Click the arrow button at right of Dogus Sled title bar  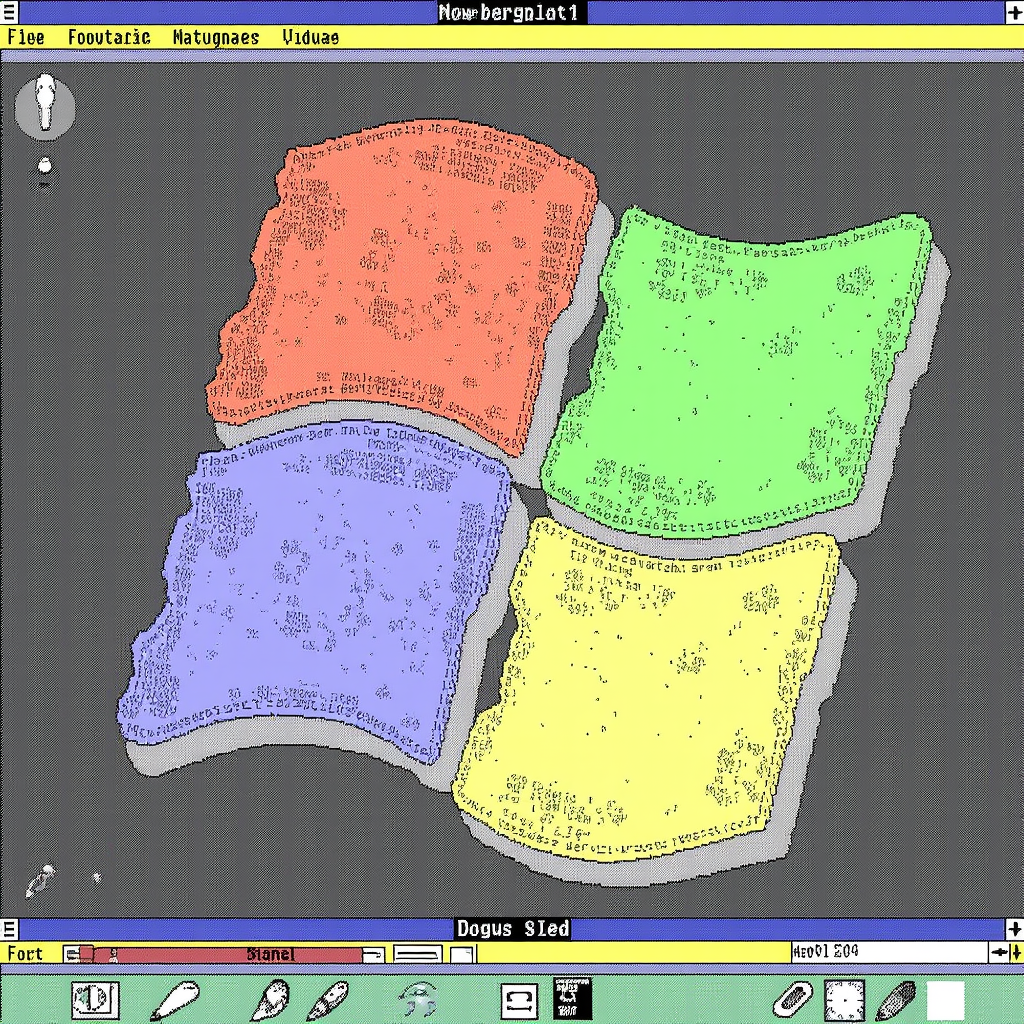pos(1014,928)
